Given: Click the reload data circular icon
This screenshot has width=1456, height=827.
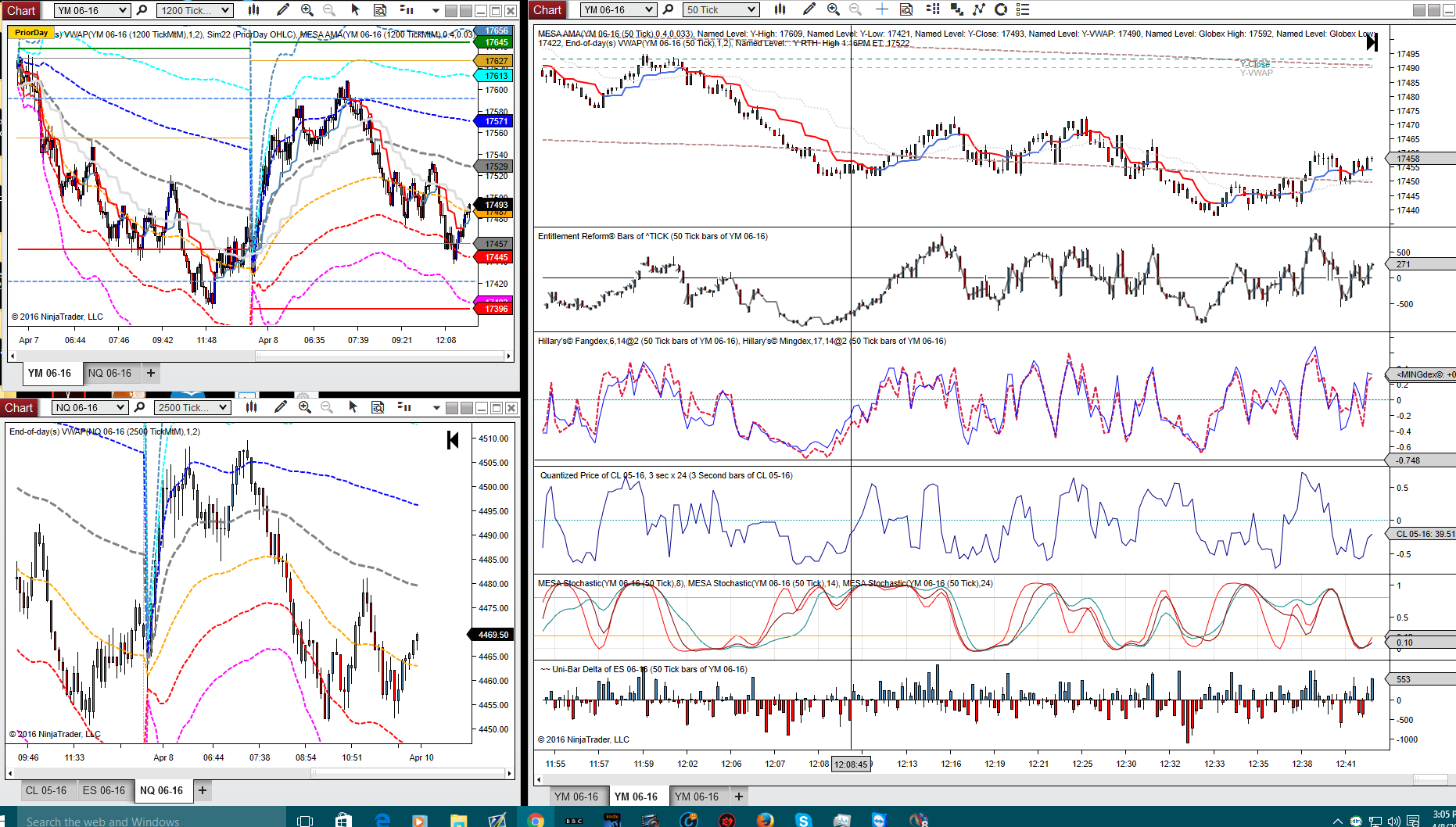Looking at the screenshot, I should 1001,9.
